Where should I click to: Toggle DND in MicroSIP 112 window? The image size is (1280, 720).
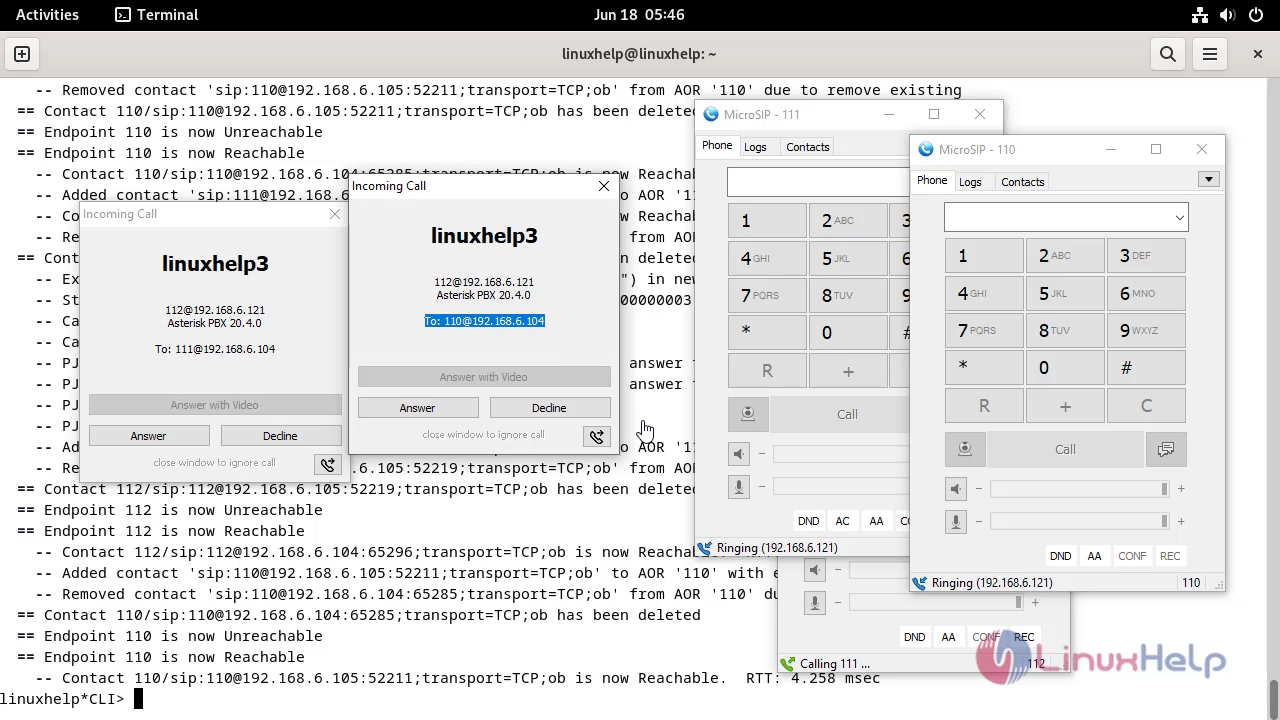point(914,637)
